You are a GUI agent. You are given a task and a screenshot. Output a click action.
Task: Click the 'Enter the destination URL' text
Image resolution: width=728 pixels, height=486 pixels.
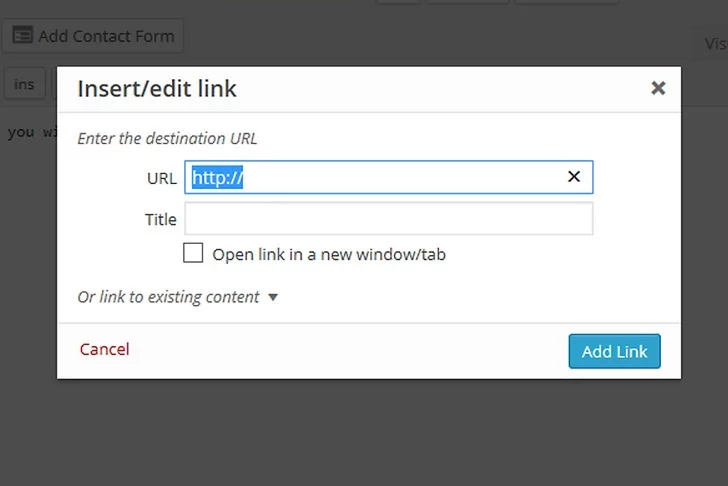click(x=167, y=139)
